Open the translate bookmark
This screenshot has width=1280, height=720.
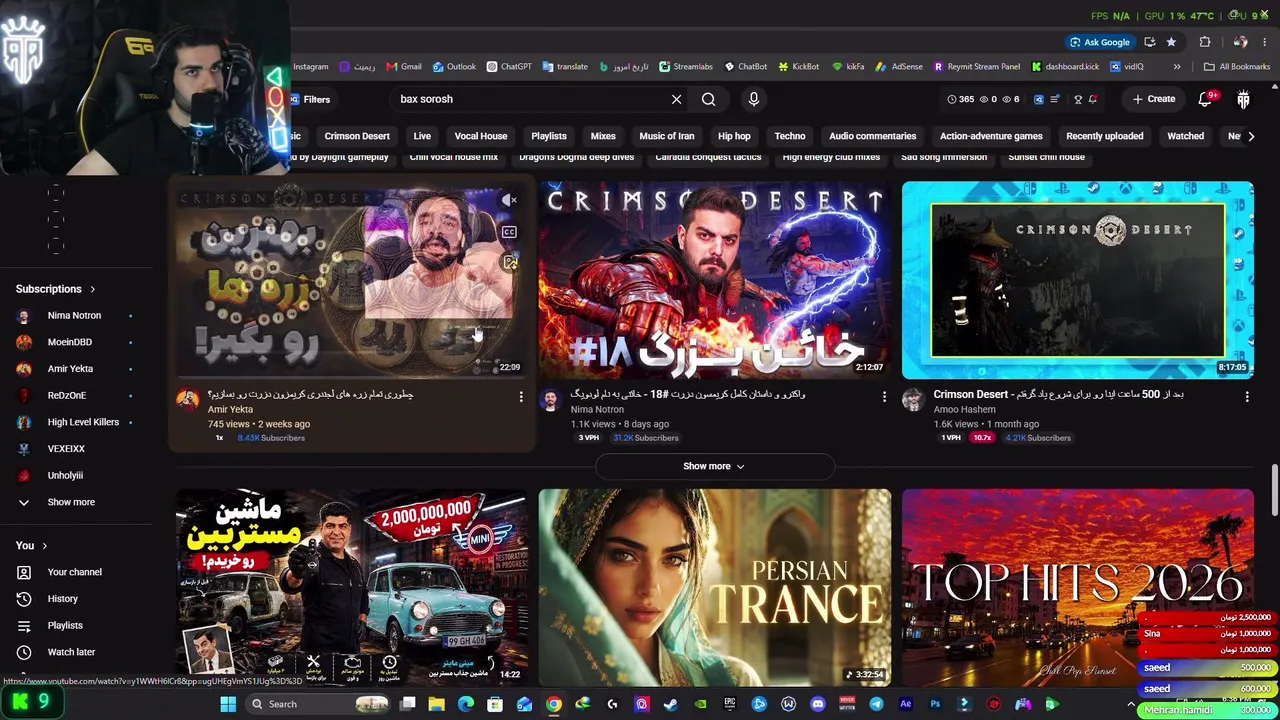[x=565, y=67]
